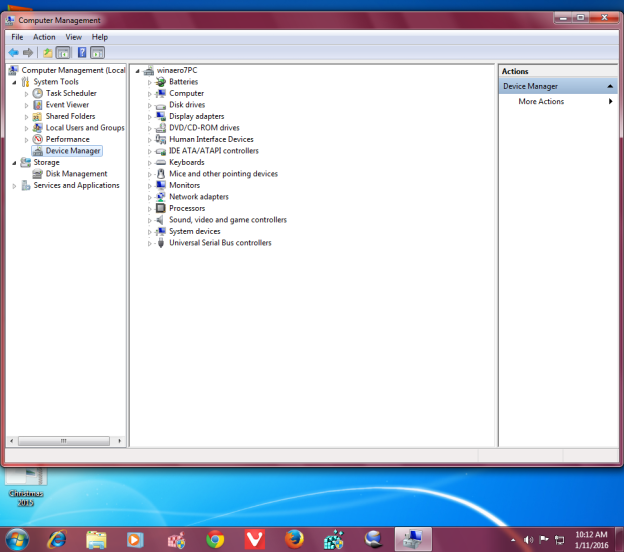Open the Help menu
624x552 pixels.
pyautogui.click(x=99, y=37)
